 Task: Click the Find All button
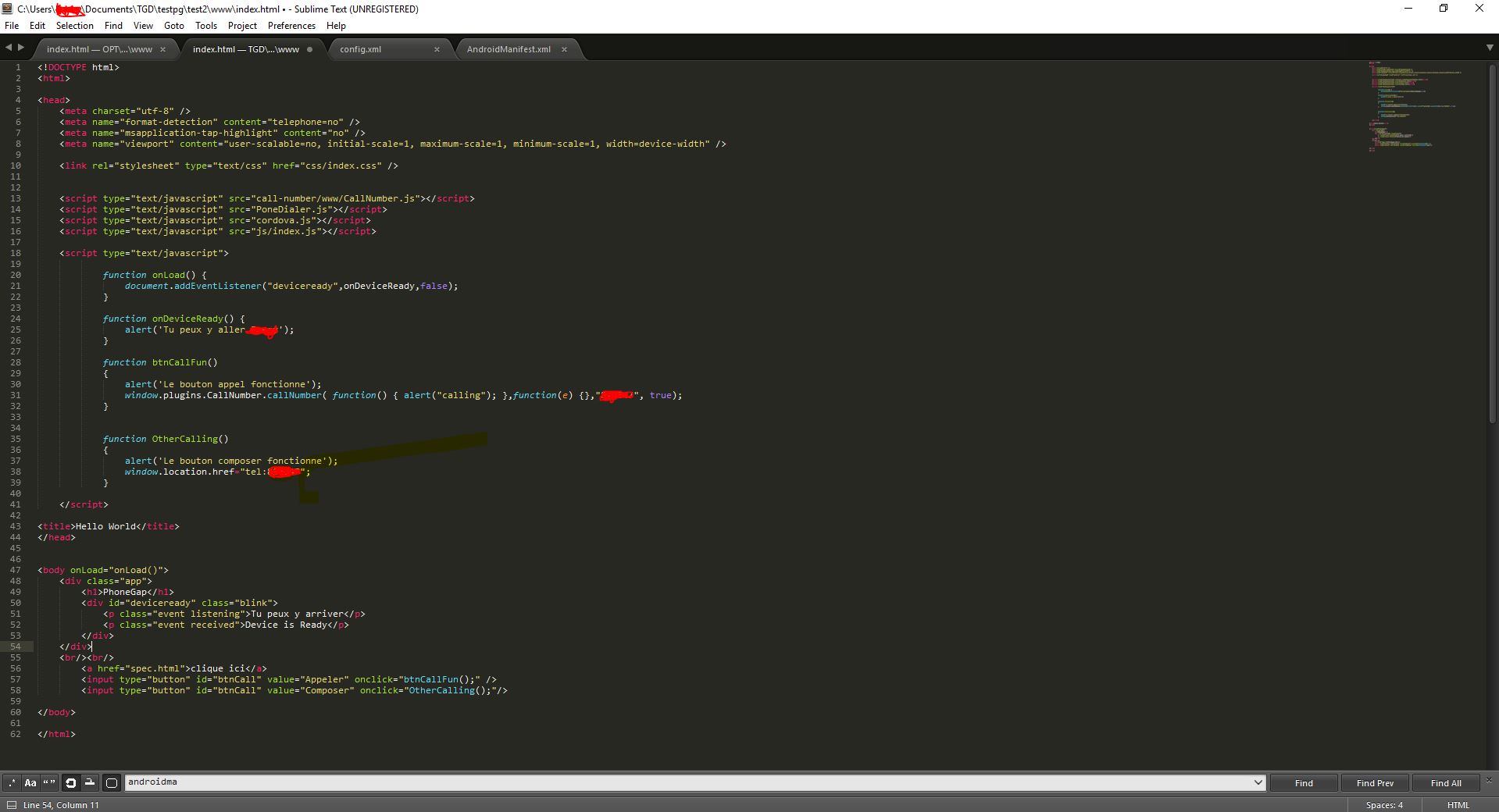1446,782
